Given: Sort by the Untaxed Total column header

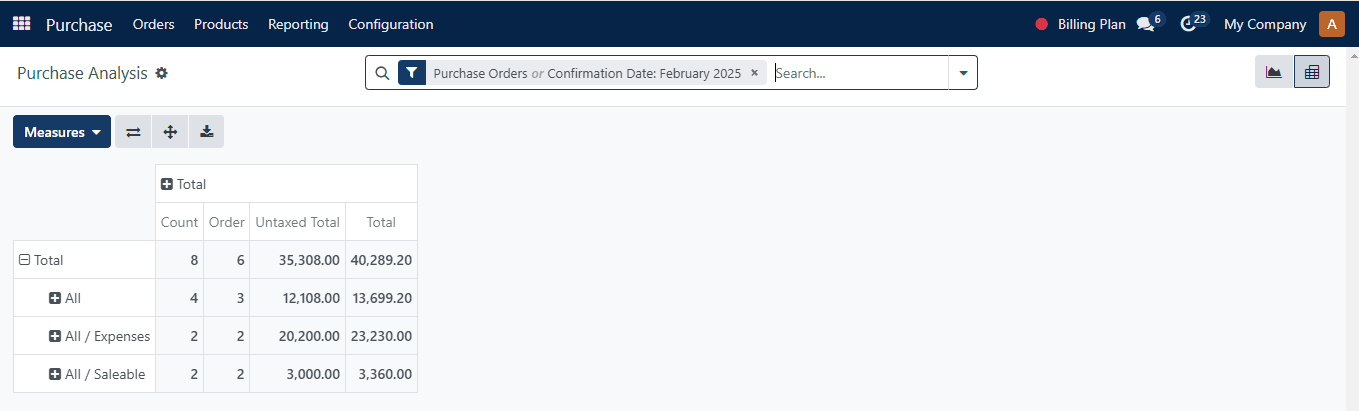Looking at the screenshot, I should [x=298, y=222].
